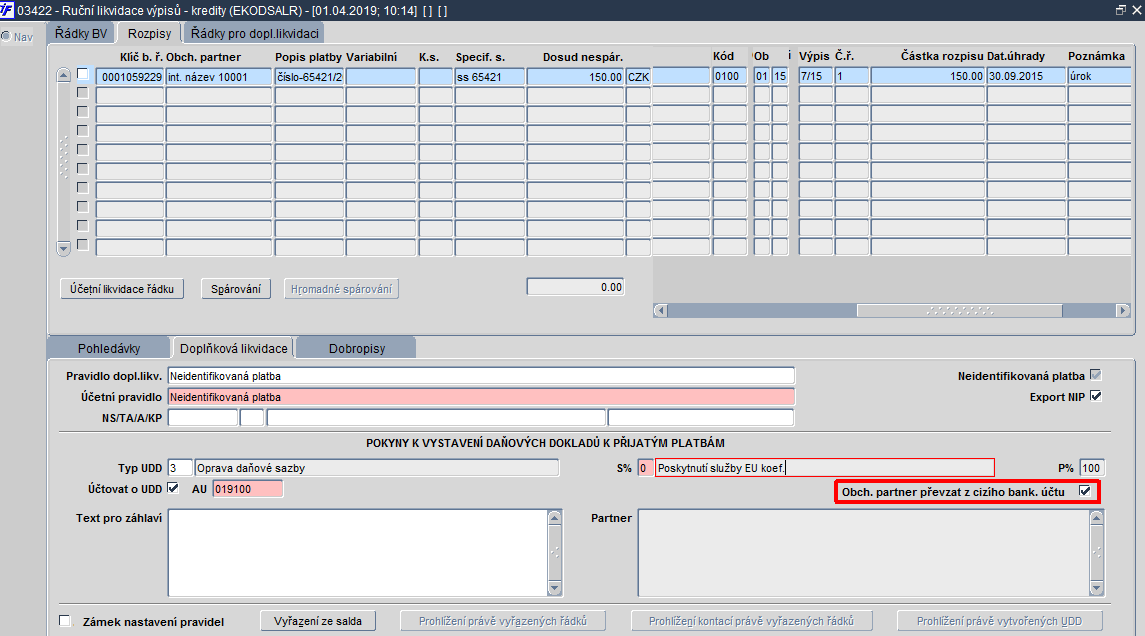This screenshot has width=1145, height=636.
Task: Click the Typ UDD number field
Action: [x=180, y=468]
